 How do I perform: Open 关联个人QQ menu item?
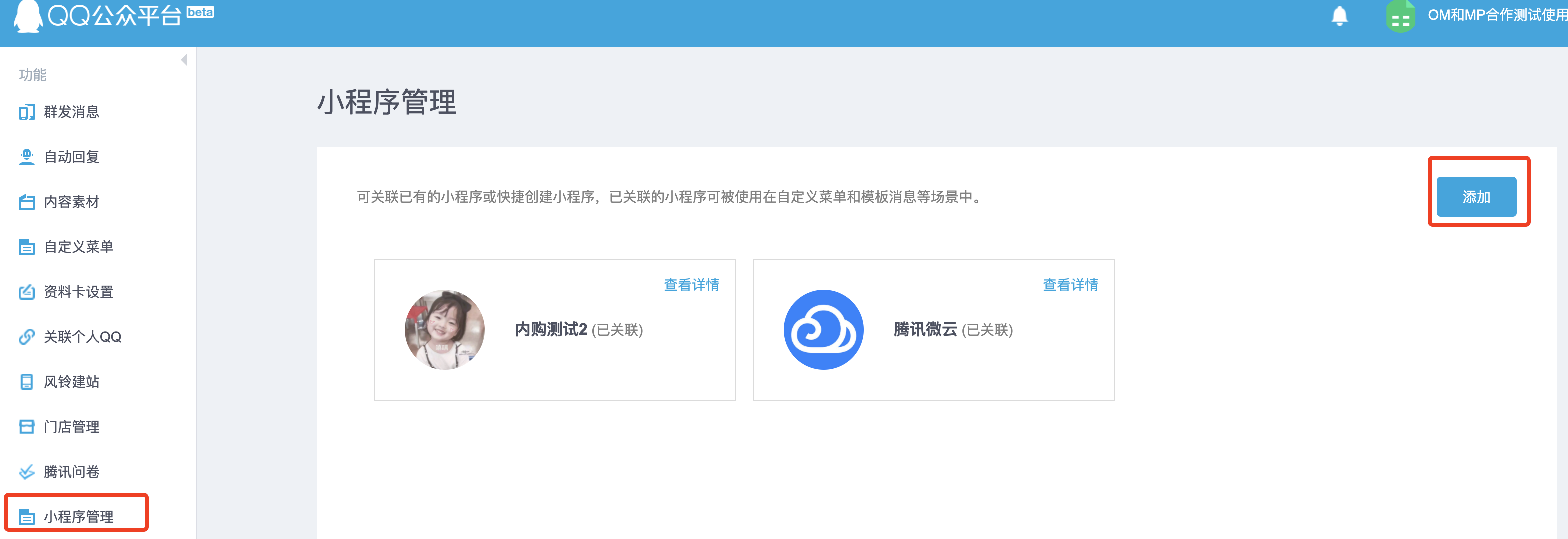click(x=83, y=337)
